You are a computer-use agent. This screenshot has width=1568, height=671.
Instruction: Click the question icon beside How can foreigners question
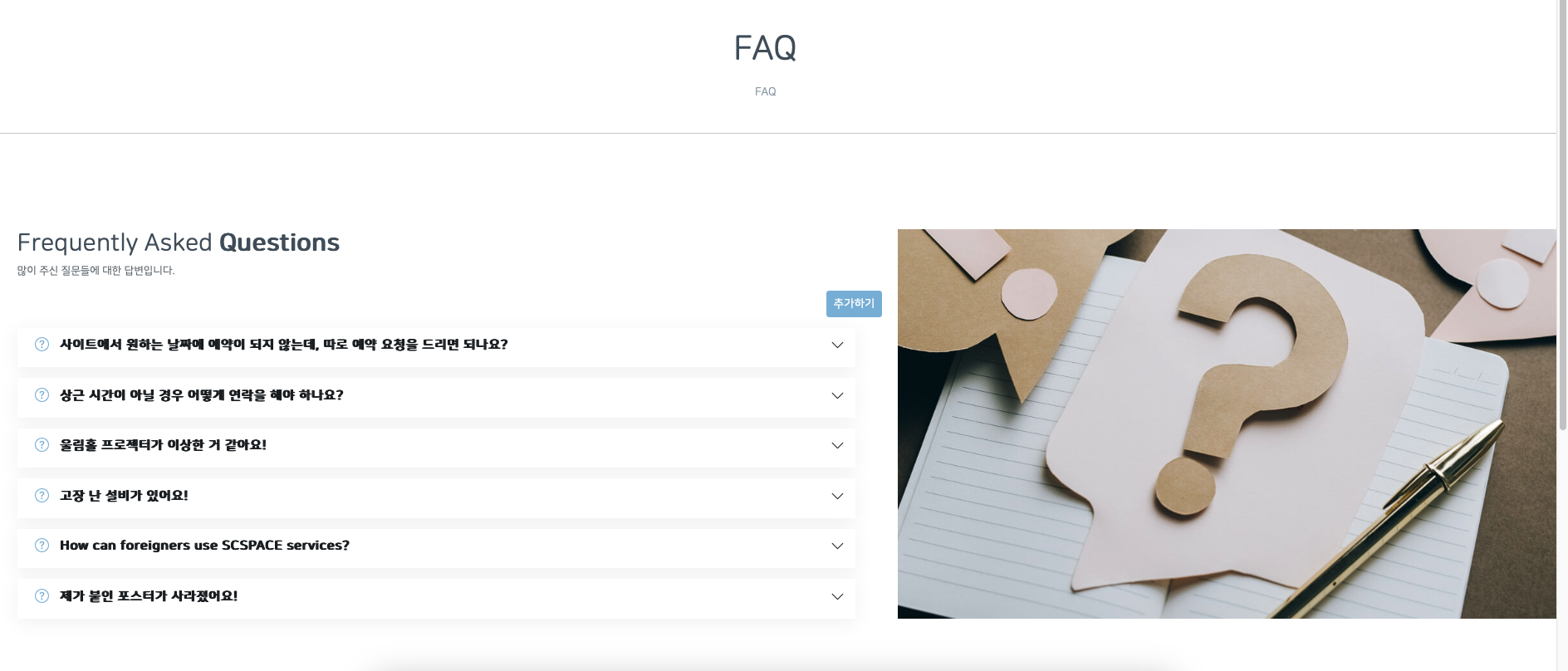[x=42, y=546]
